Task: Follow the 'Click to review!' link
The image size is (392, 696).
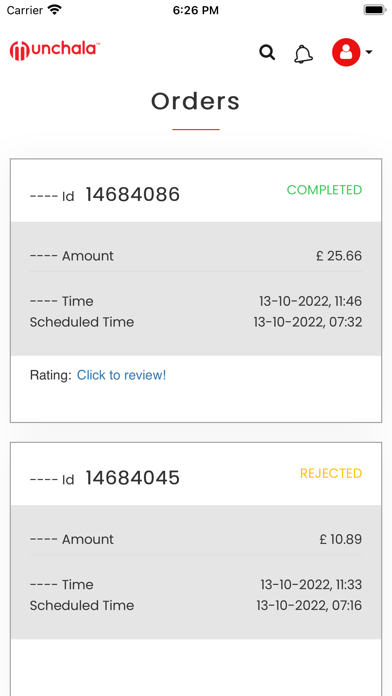Action: pyautogui.click(x=121, y=375)
